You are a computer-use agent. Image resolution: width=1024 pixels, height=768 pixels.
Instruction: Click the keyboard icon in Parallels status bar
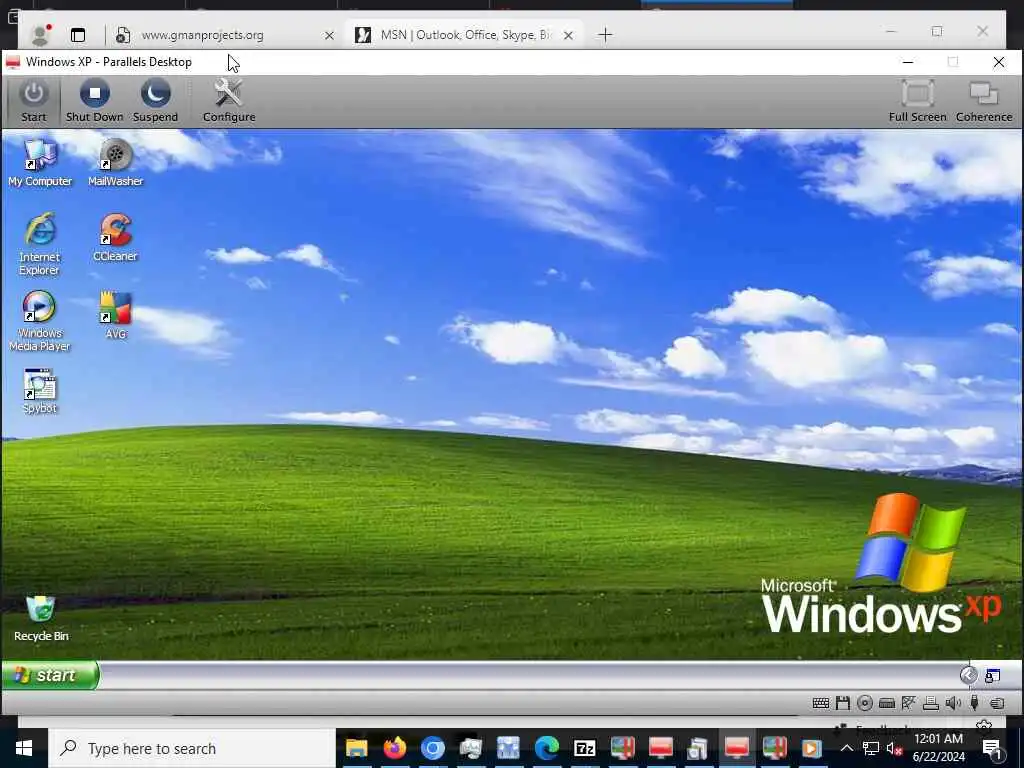point(821,703)
